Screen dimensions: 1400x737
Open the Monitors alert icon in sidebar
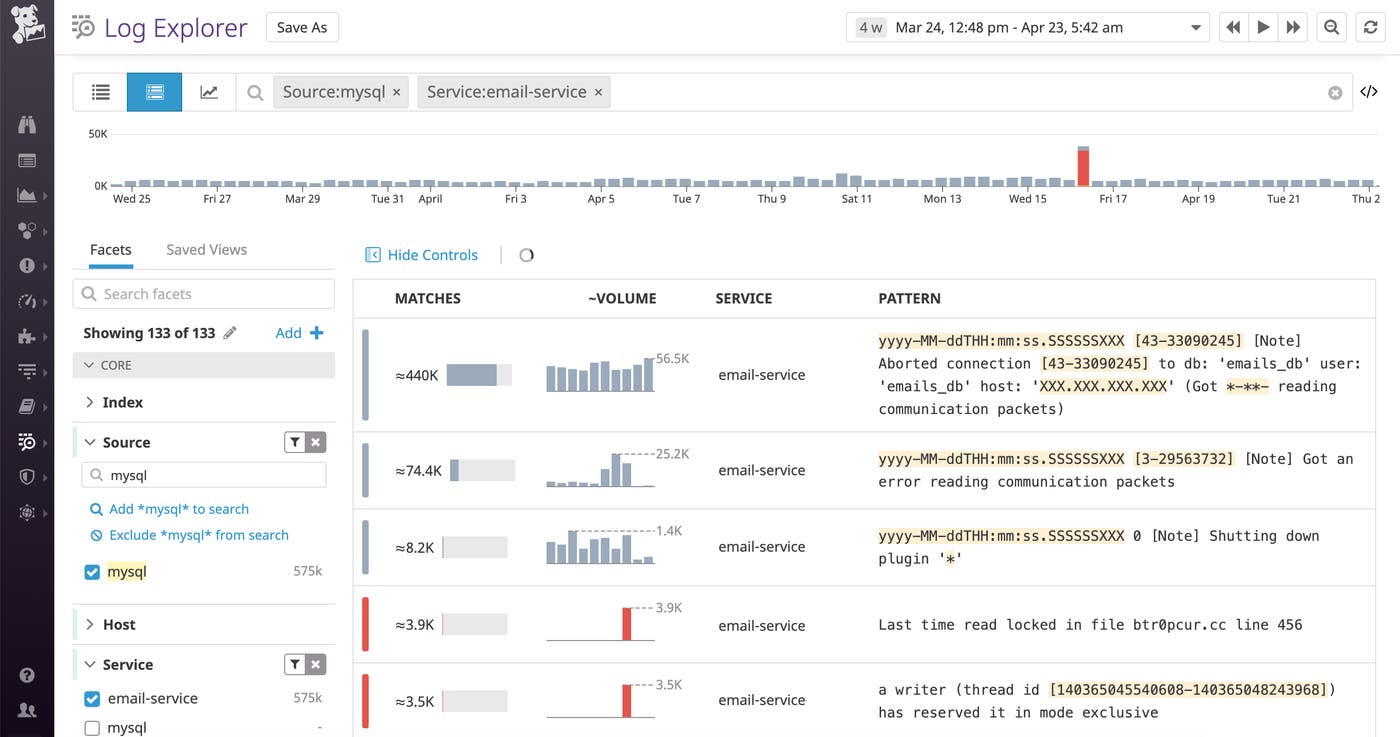click(26, 264)
